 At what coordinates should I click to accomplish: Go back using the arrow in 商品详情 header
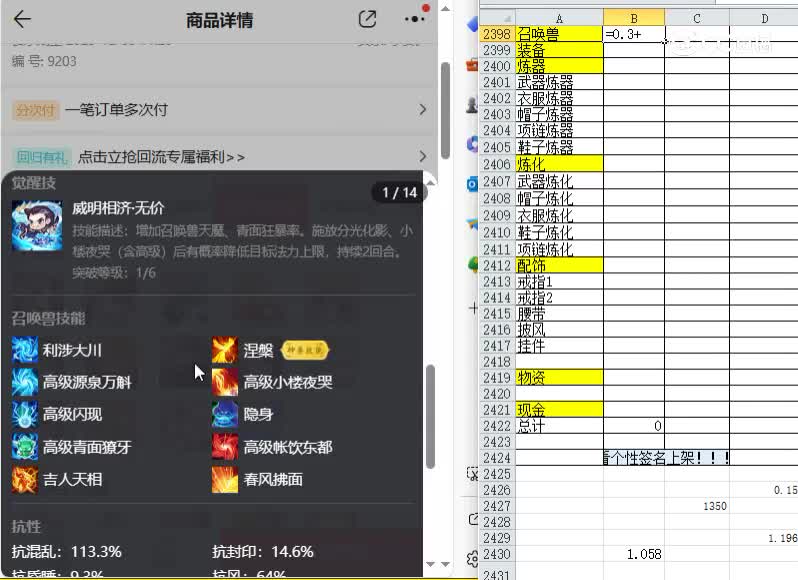coord(22,19)
